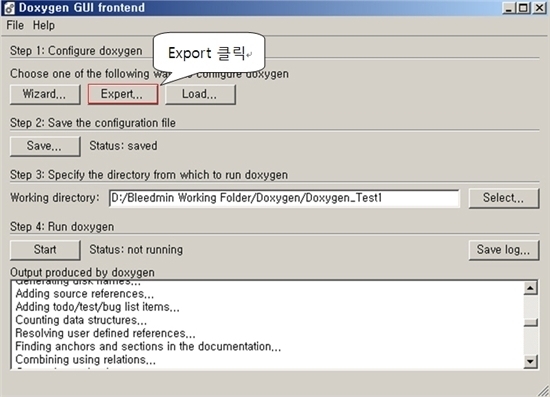Viewport: 550px width, 397px height.
Task: Click 'Combining using relations...' output line
Action: click(x=86, y=359)
